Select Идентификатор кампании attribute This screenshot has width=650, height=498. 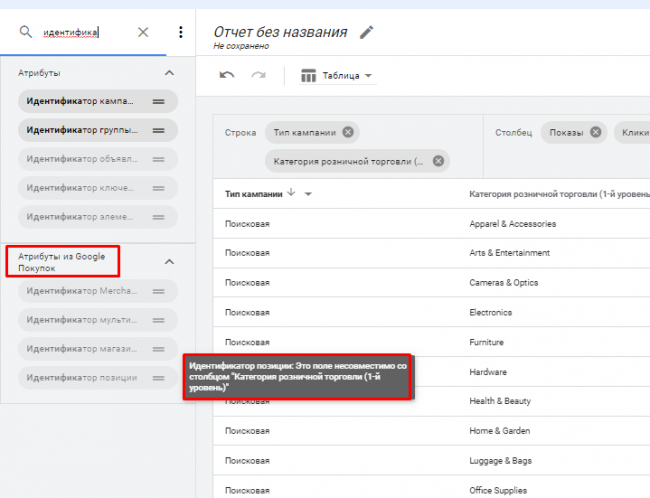[85, 102]
